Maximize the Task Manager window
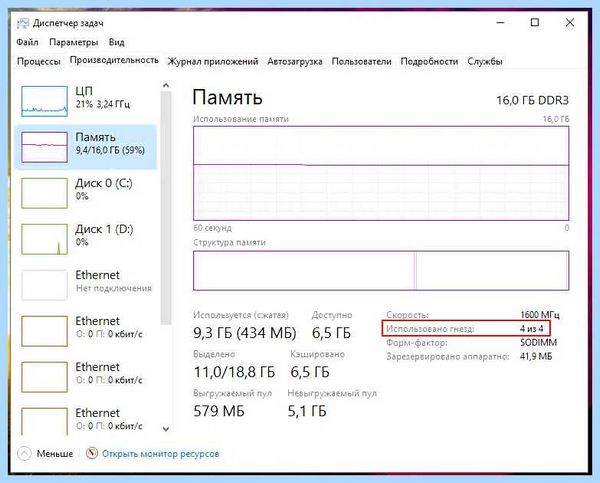Image resolution: width=600 pixels, height=483 pixels. coord(535,23)
